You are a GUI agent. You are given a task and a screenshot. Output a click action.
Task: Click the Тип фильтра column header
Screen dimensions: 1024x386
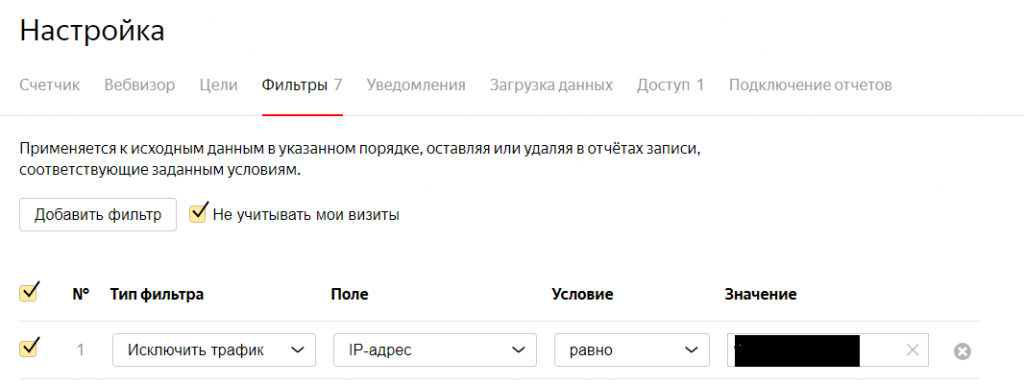click(157, 295)
